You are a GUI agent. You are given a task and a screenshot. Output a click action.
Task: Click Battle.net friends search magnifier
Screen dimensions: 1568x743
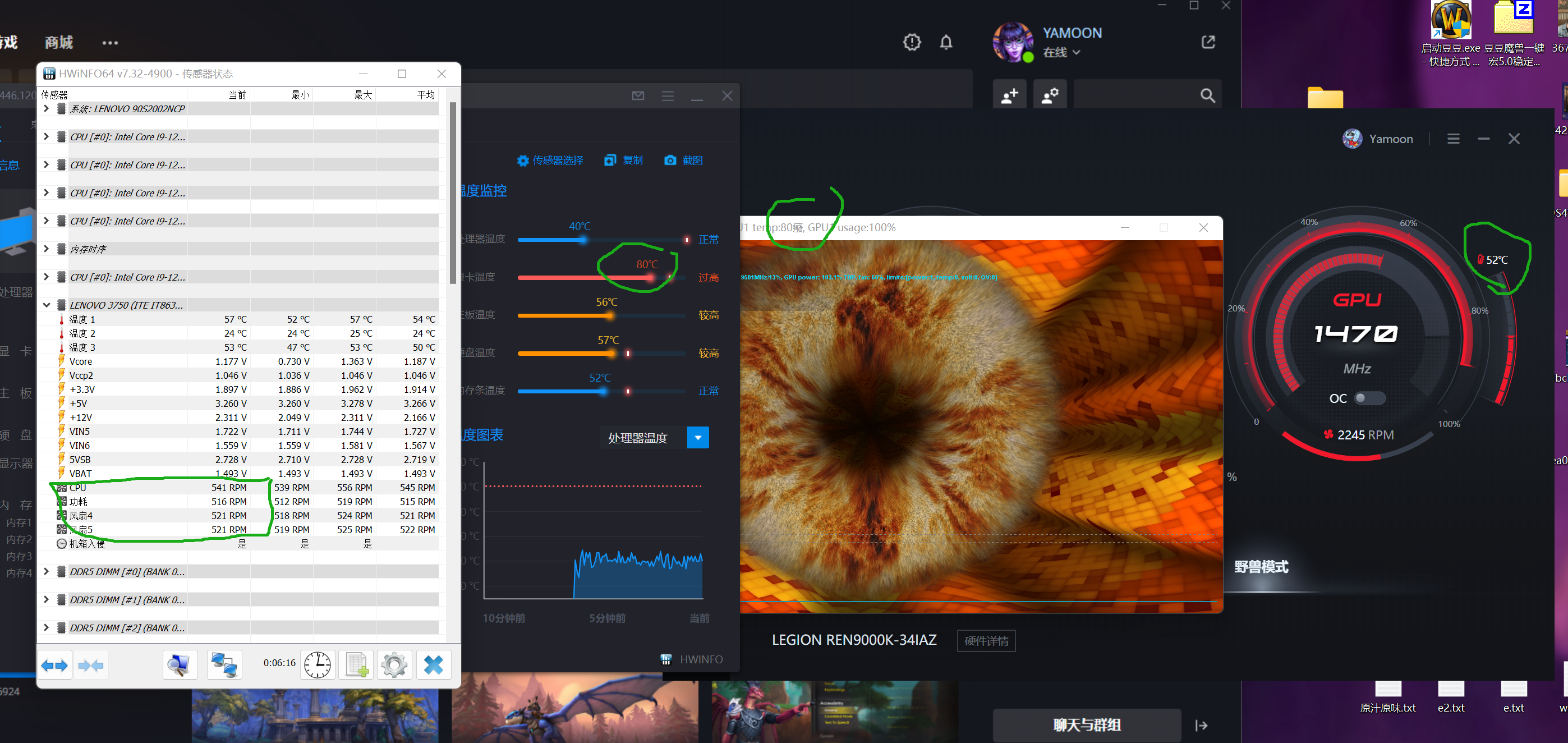(1208, 95)
